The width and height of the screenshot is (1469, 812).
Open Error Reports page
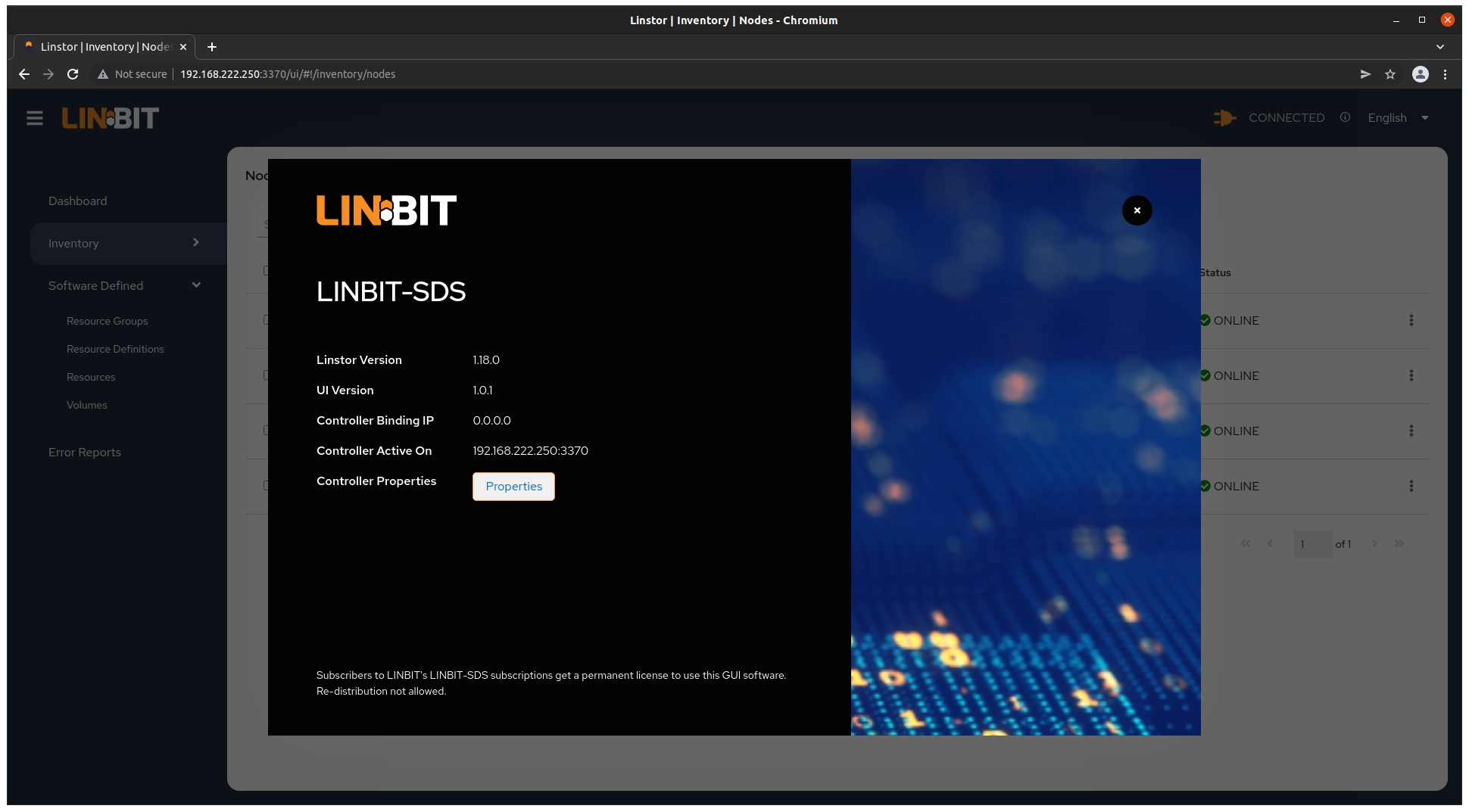tap(85, 453)
